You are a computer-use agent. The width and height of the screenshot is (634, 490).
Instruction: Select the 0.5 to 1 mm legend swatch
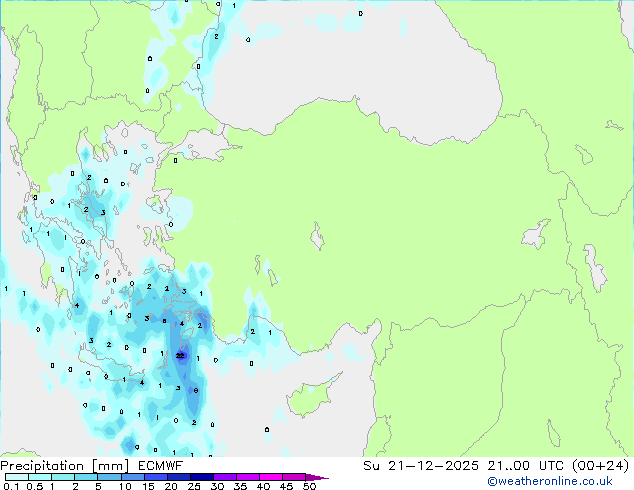40,477
